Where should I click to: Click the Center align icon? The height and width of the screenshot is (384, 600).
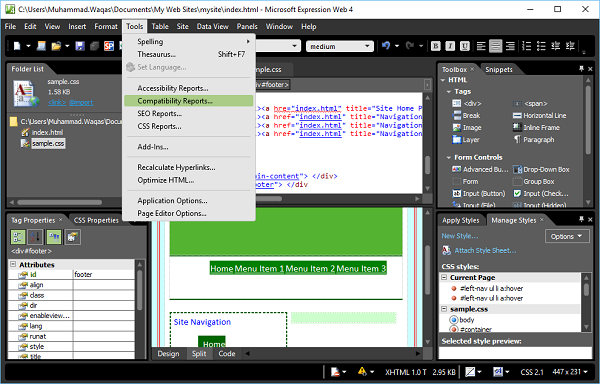pyautogui.click(x=496, y=46)
